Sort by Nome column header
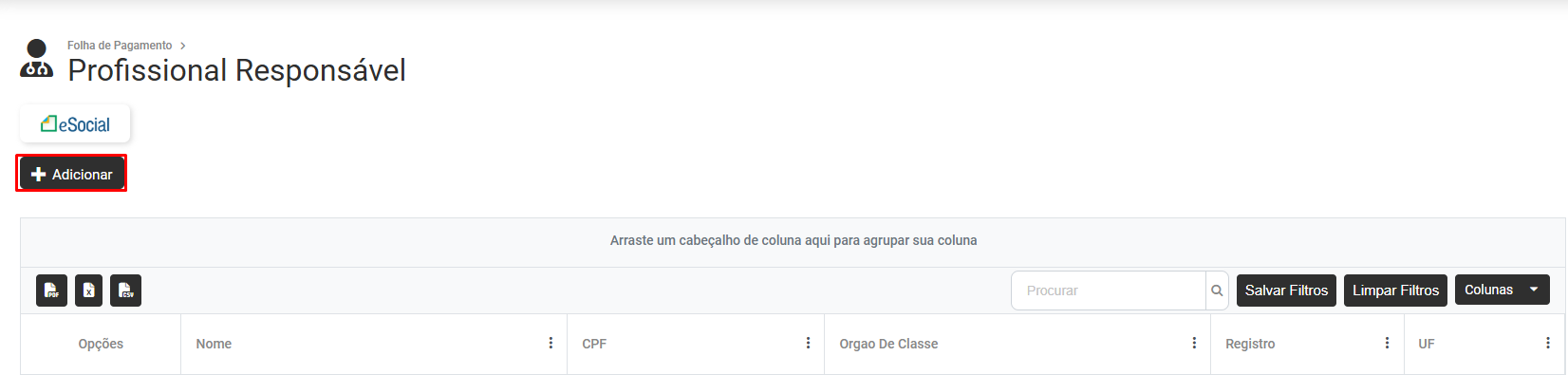The width and height of the screenshot is (1568, 375). coord(214,344)
